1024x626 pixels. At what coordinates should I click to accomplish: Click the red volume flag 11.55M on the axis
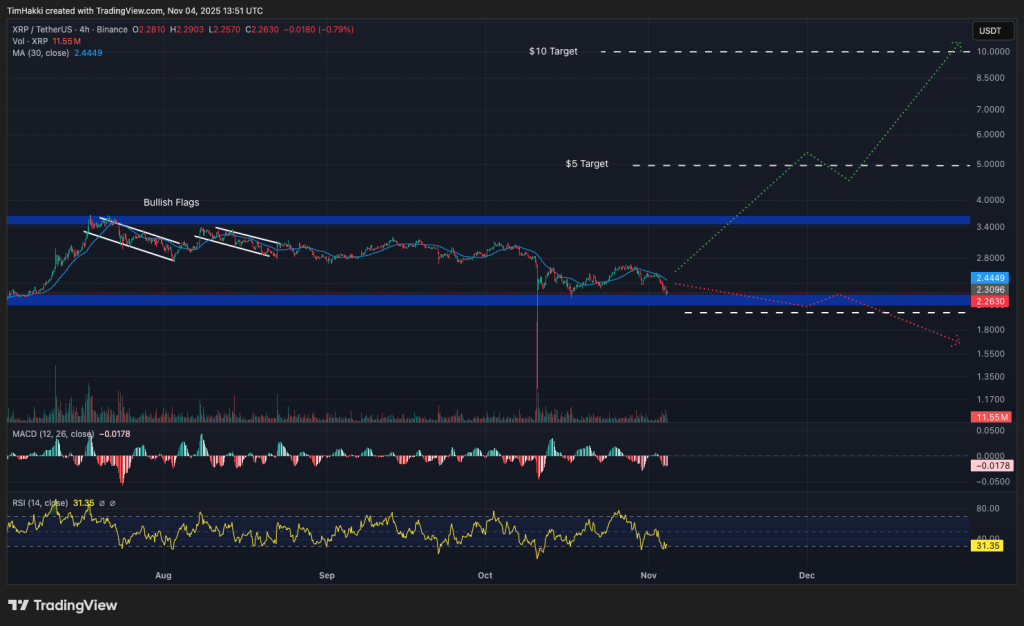pyautogui.click(x=993, y=416)
